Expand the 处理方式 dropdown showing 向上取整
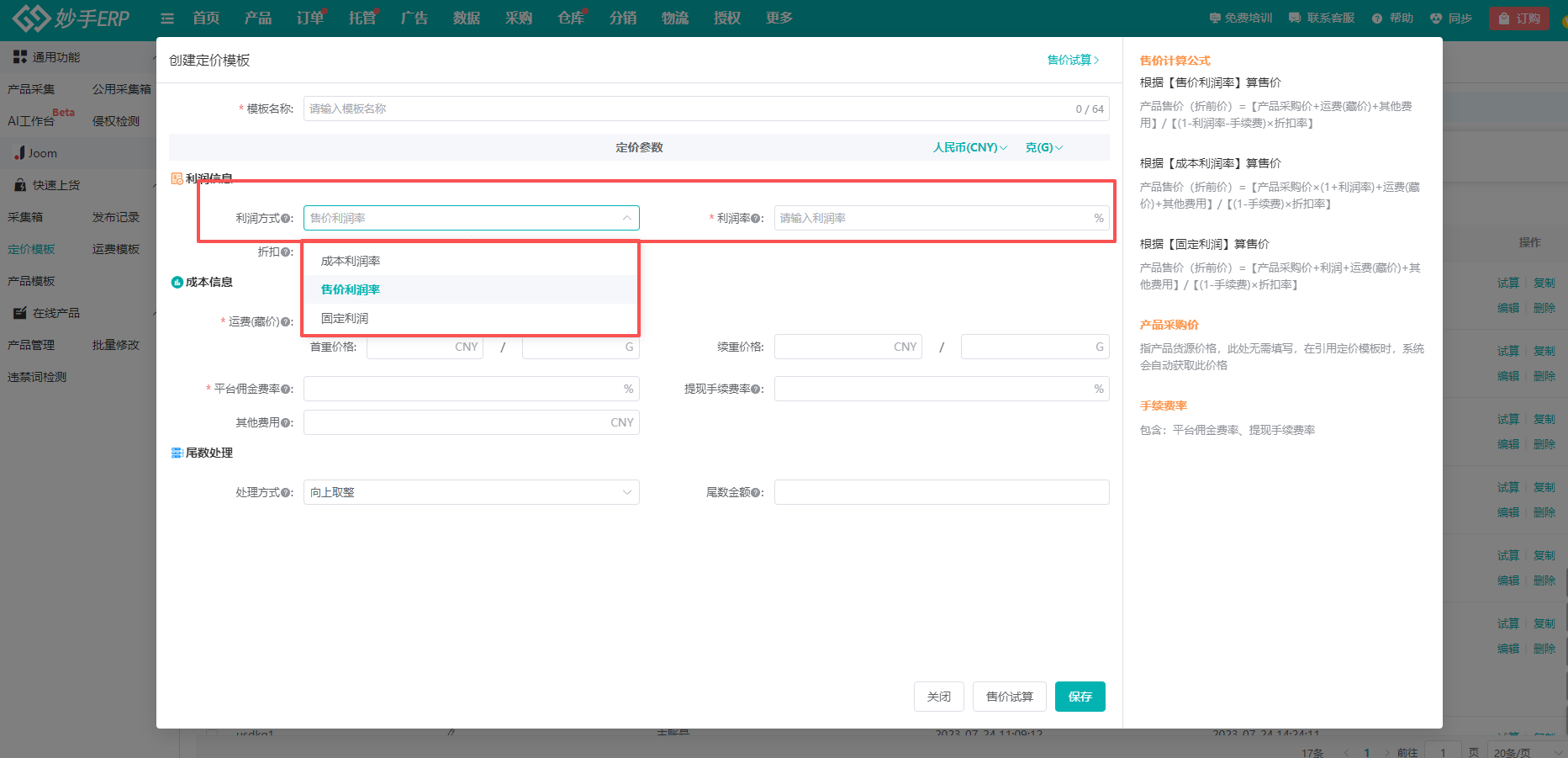1568x758 pixels. tap(471, 492)
